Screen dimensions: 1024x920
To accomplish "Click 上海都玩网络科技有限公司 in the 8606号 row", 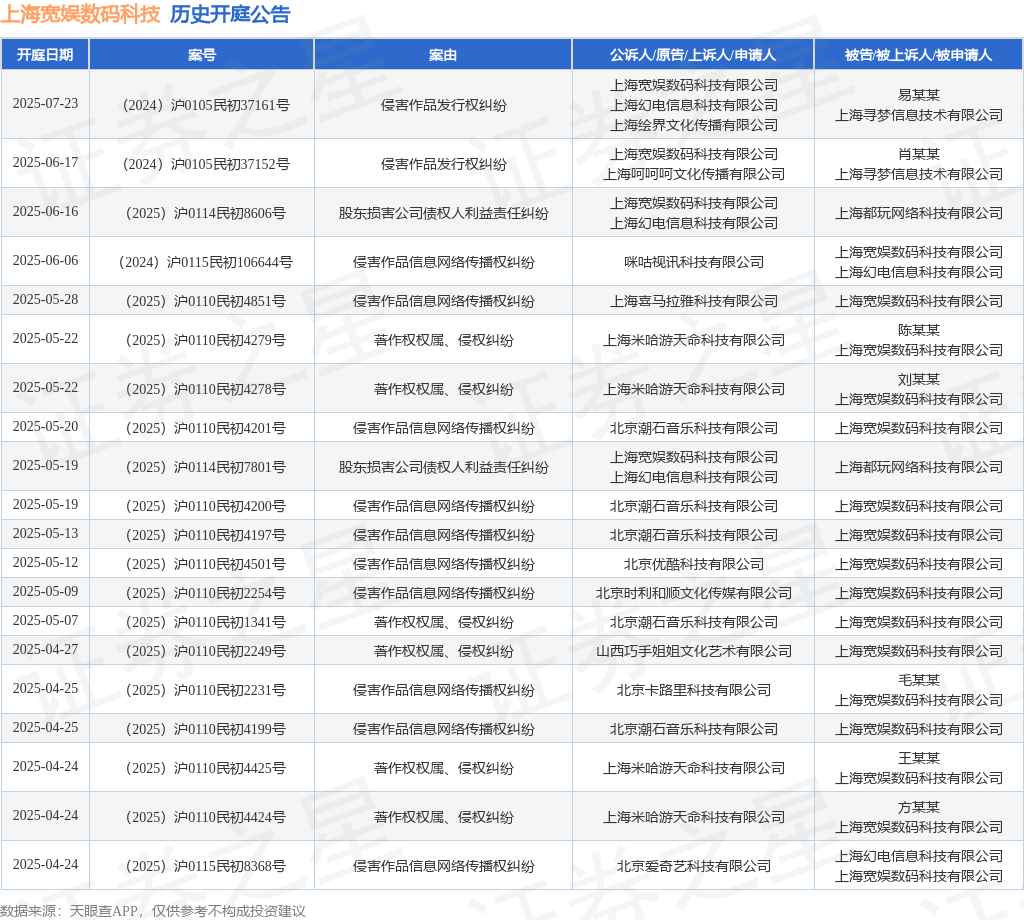I will click(919, 213).
